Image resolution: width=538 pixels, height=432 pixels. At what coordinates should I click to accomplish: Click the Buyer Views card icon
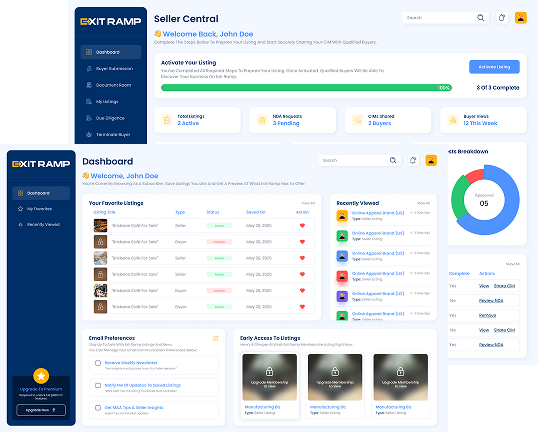pyautogui.click(x=453, y=120)
